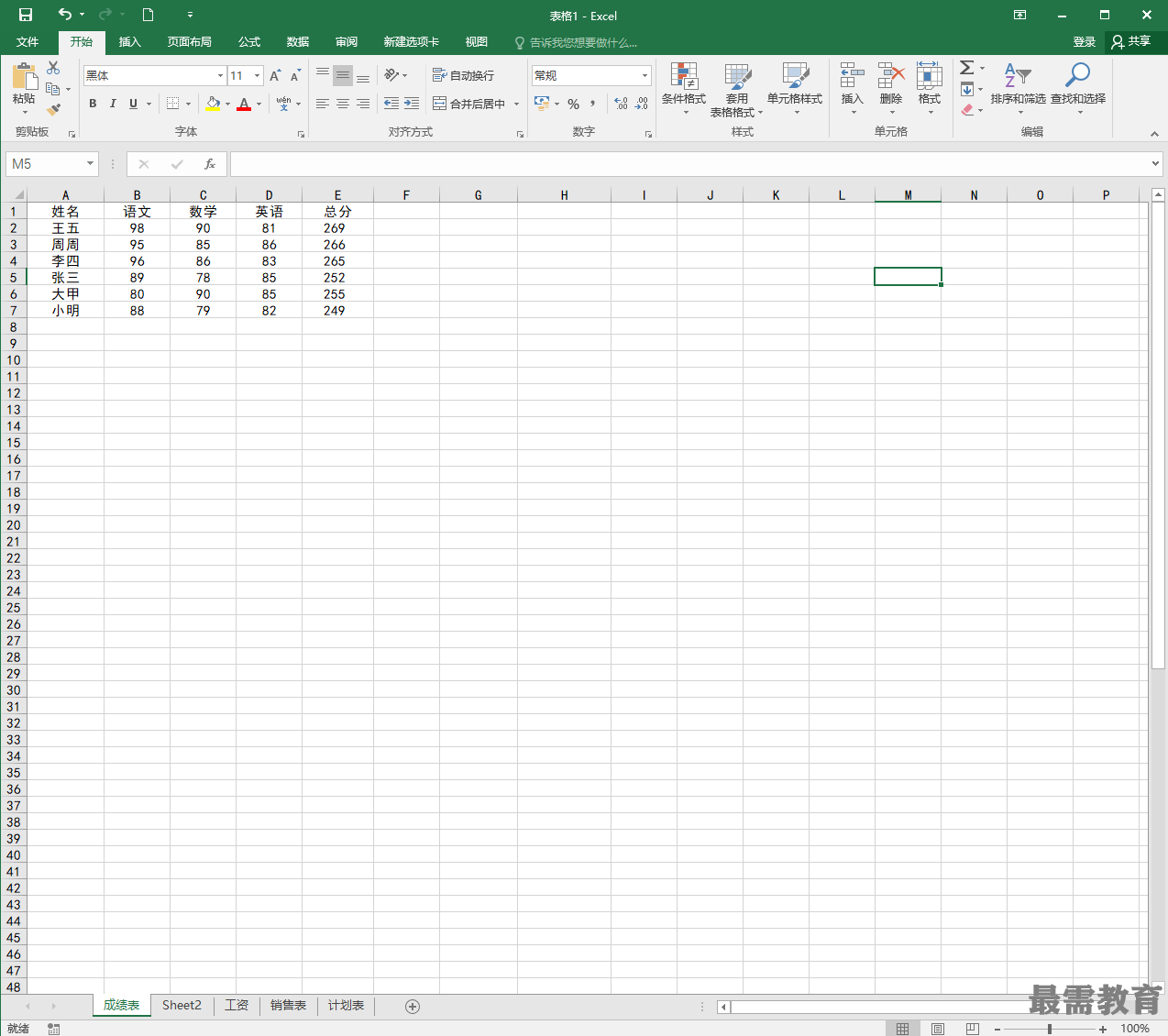Click the New document icon in title bar
The image size is (1168, 1036).
148,15
